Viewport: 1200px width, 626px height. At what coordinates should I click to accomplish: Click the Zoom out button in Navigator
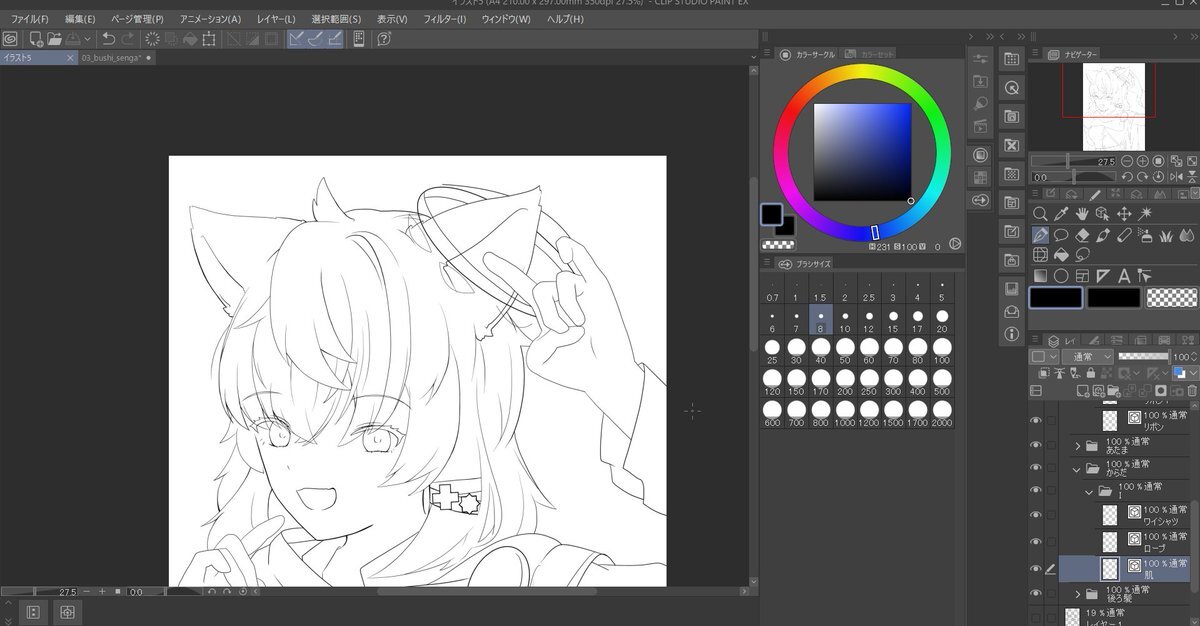pos(1127,161)
